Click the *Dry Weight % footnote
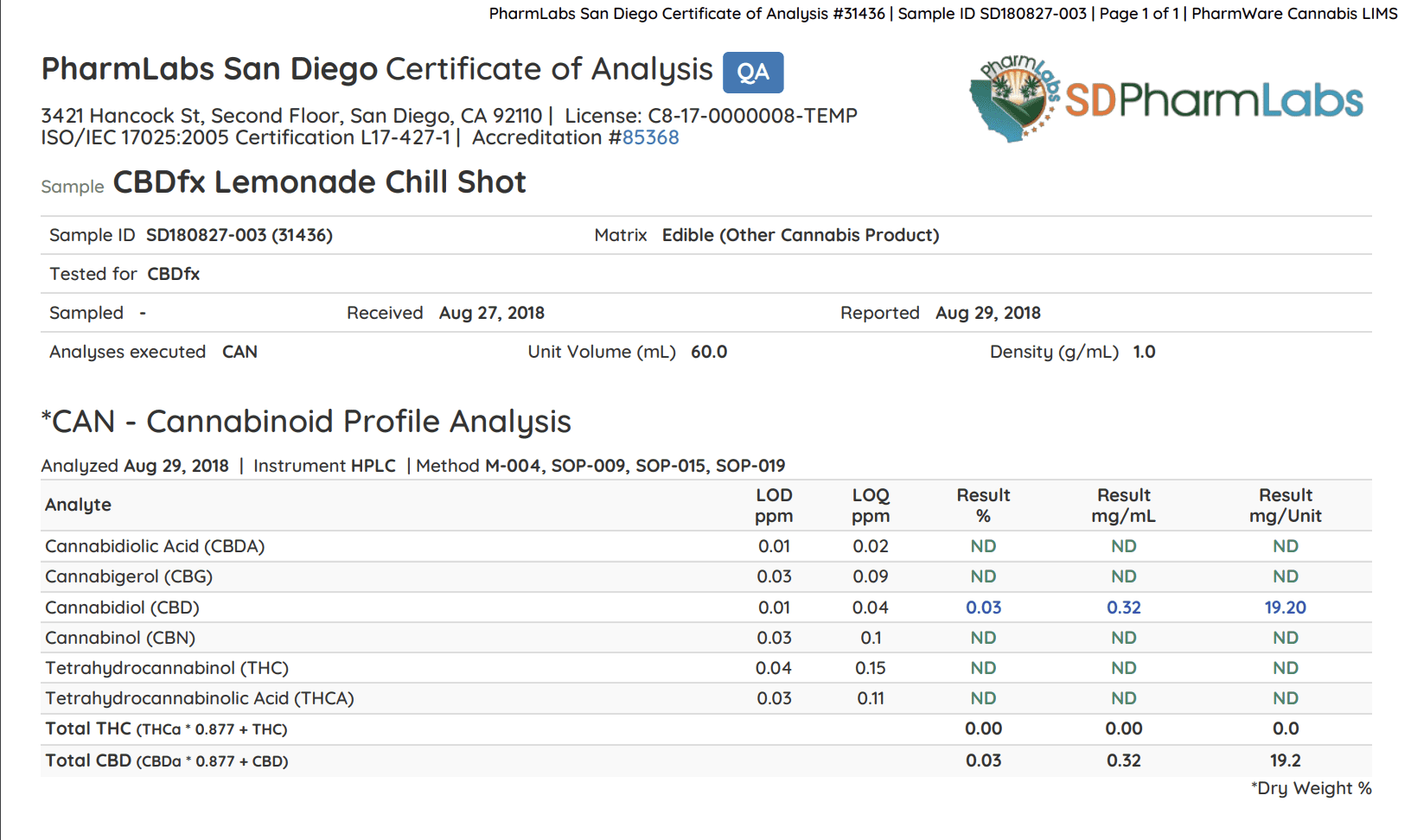The height and width of the screenshot is (840, 1411). [1311, 788]
